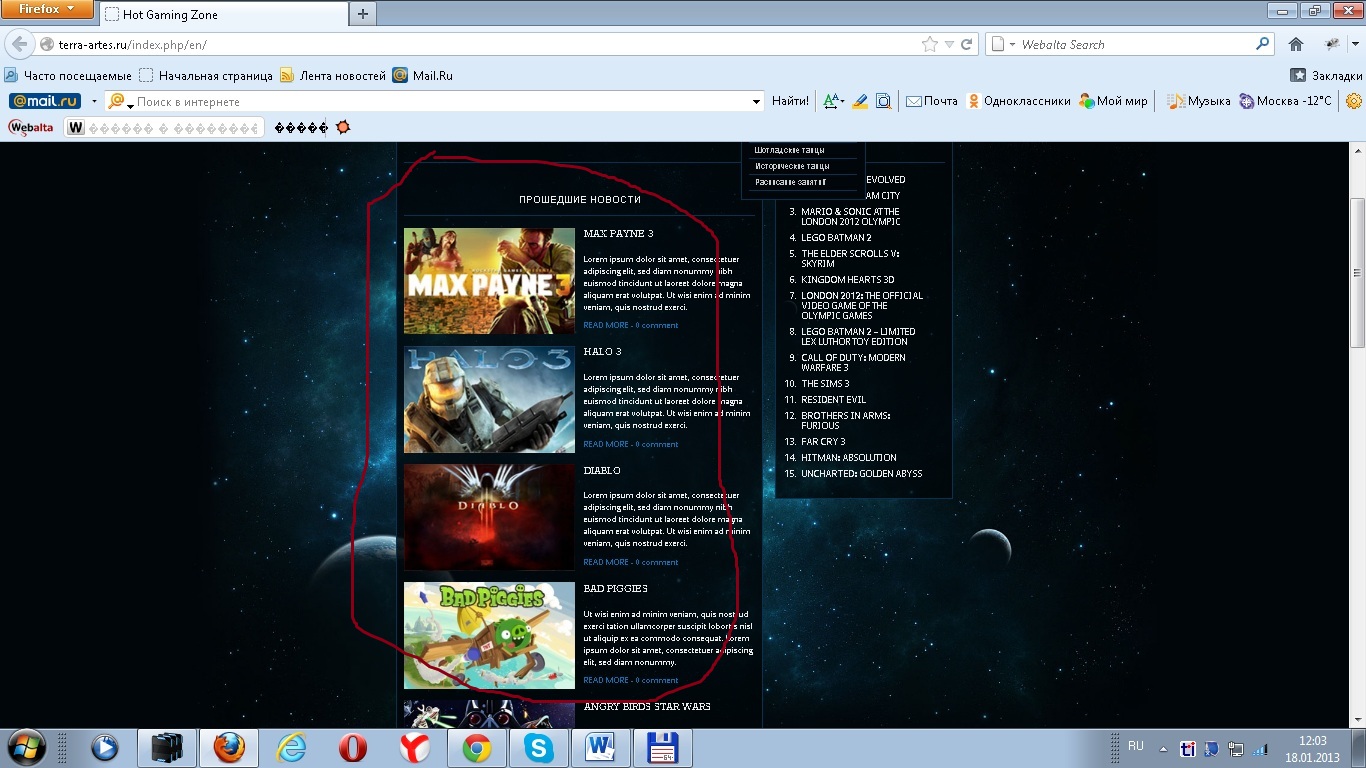Switch to Microsoft Word in taskbar
The image size is (1366, 768).
point(601,748)
